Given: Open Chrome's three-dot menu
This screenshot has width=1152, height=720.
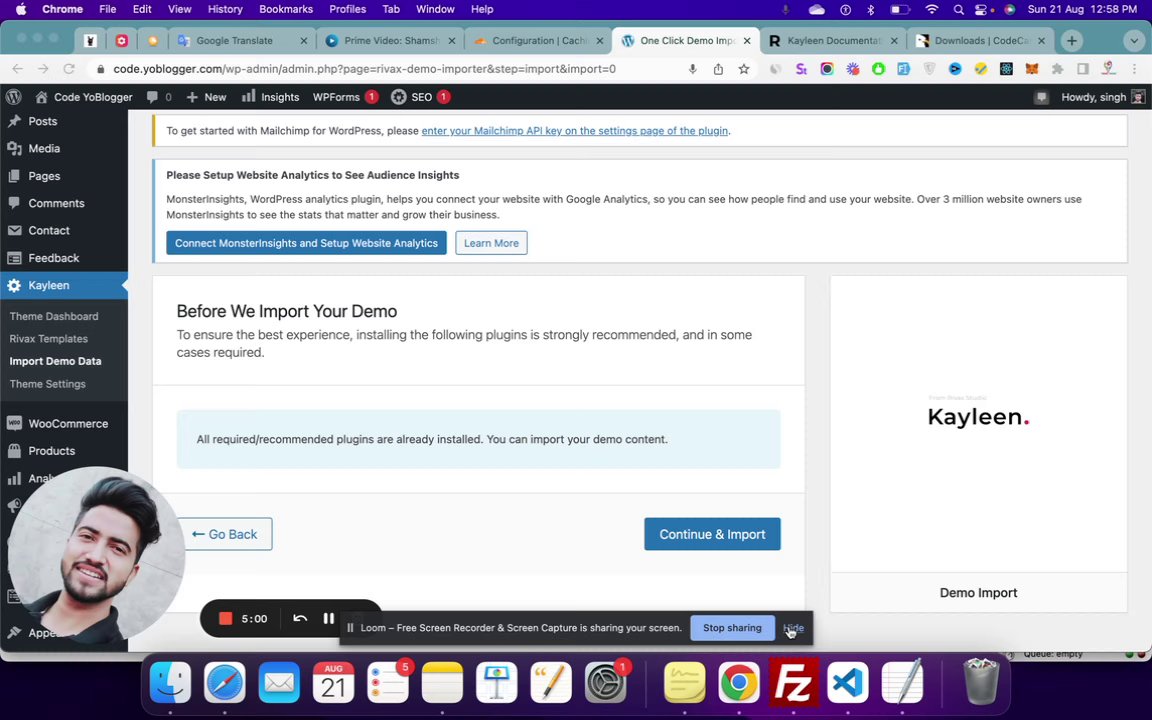Looking at the screenshot, I should 1135,69.
